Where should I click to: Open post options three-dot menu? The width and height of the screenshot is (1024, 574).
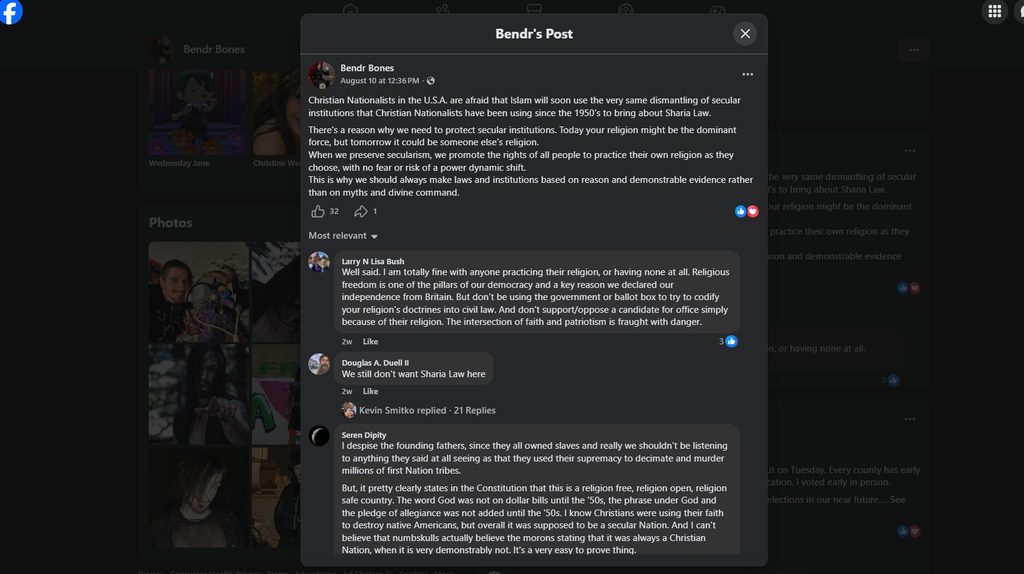[747, 74]
